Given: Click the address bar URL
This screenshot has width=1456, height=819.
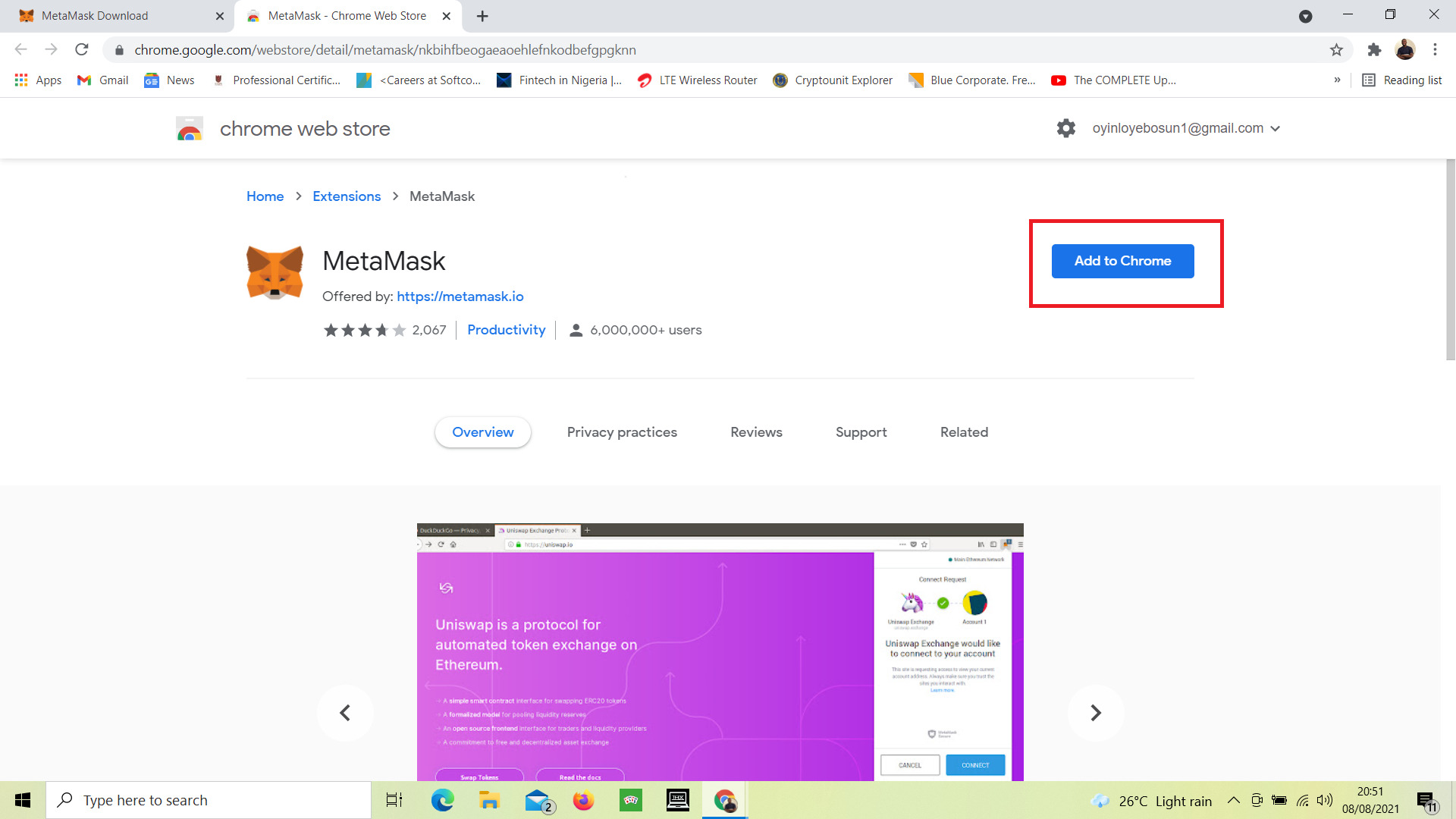Looking at the screenshot, I should point(385,50).
